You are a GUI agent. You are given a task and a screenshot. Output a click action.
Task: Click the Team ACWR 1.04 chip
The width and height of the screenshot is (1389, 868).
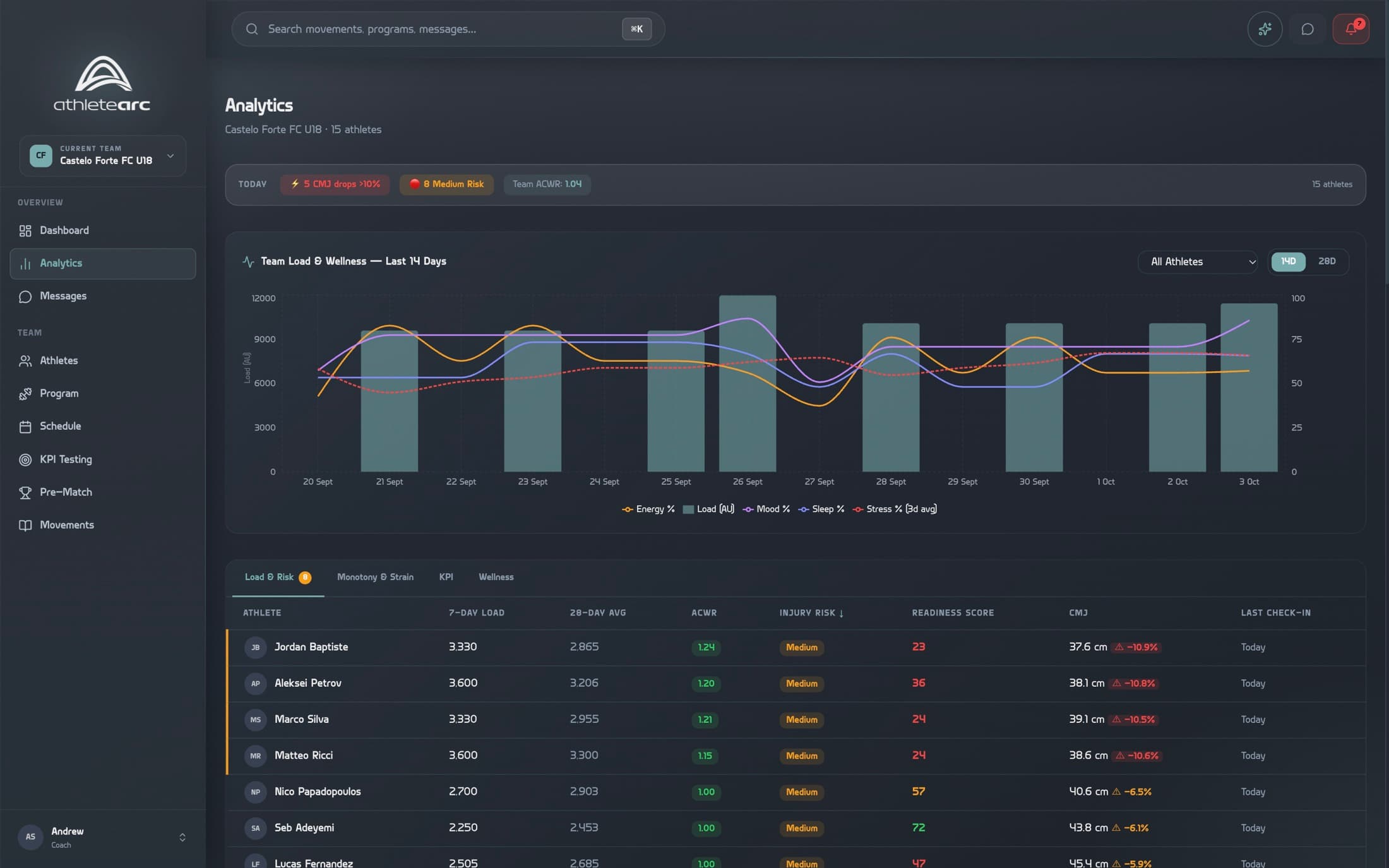pyautogui.click(x=547, y=184)
